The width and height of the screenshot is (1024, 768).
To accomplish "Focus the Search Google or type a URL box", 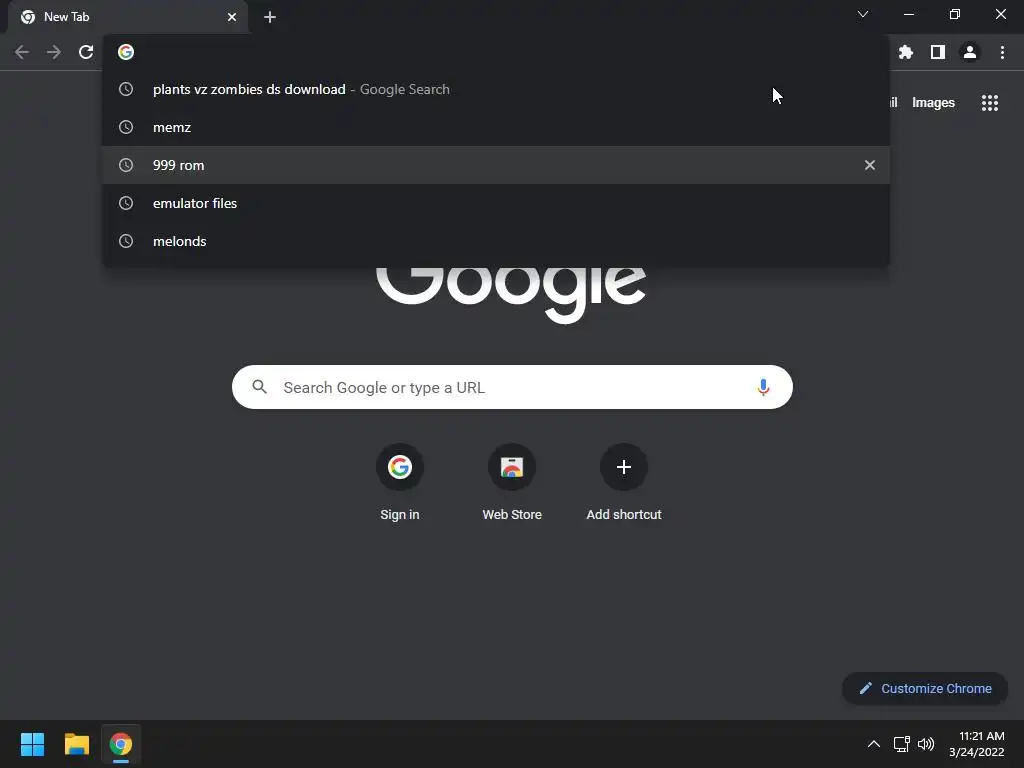I will 512,387.
